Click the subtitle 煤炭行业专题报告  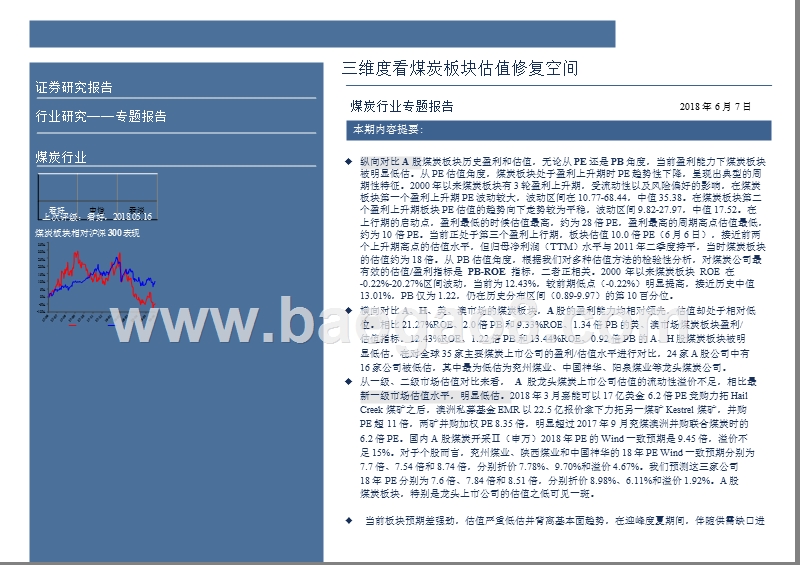[x=402, y=106]
